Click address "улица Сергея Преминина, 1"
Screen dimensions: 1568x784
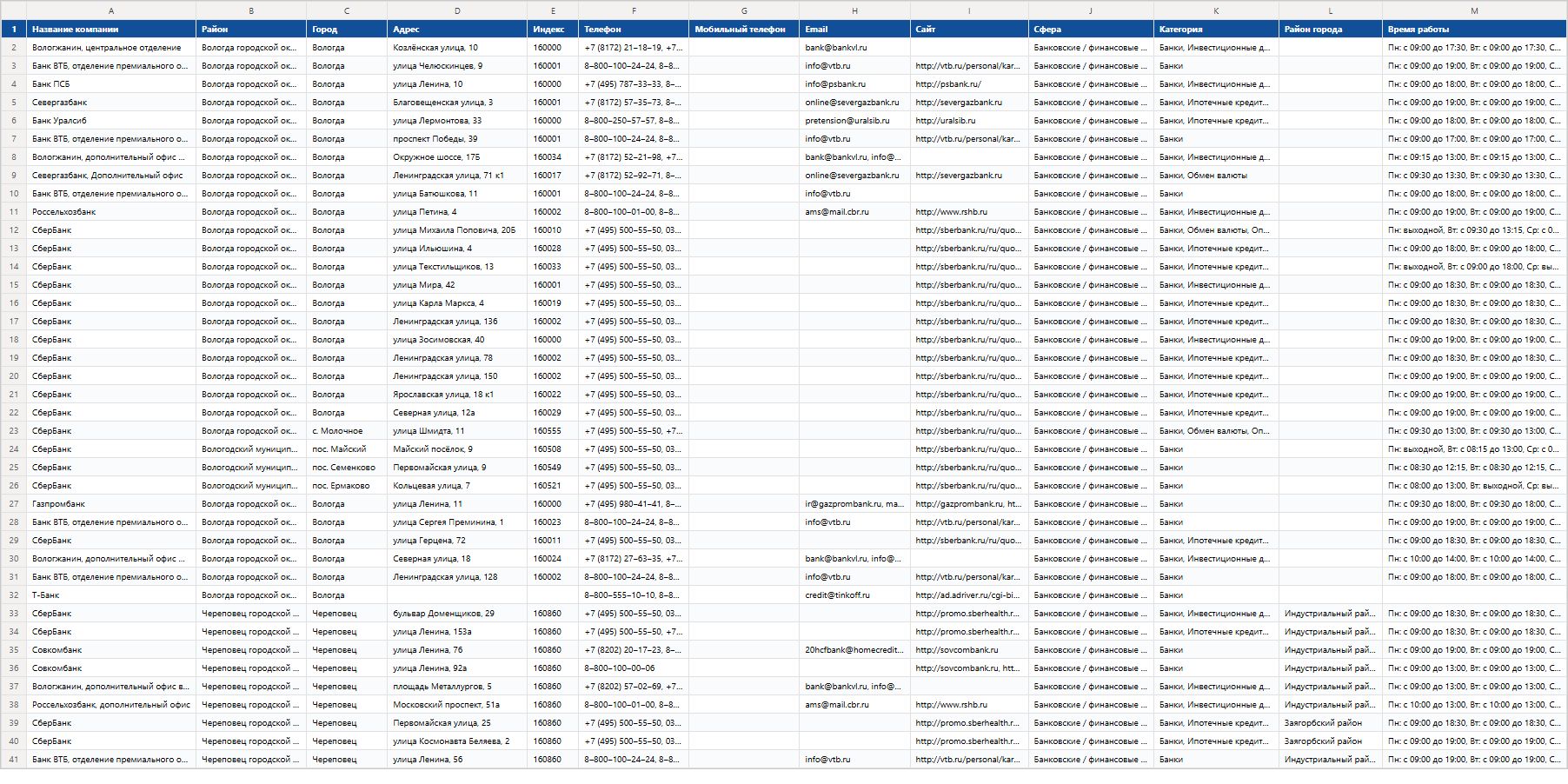[457, 522]
